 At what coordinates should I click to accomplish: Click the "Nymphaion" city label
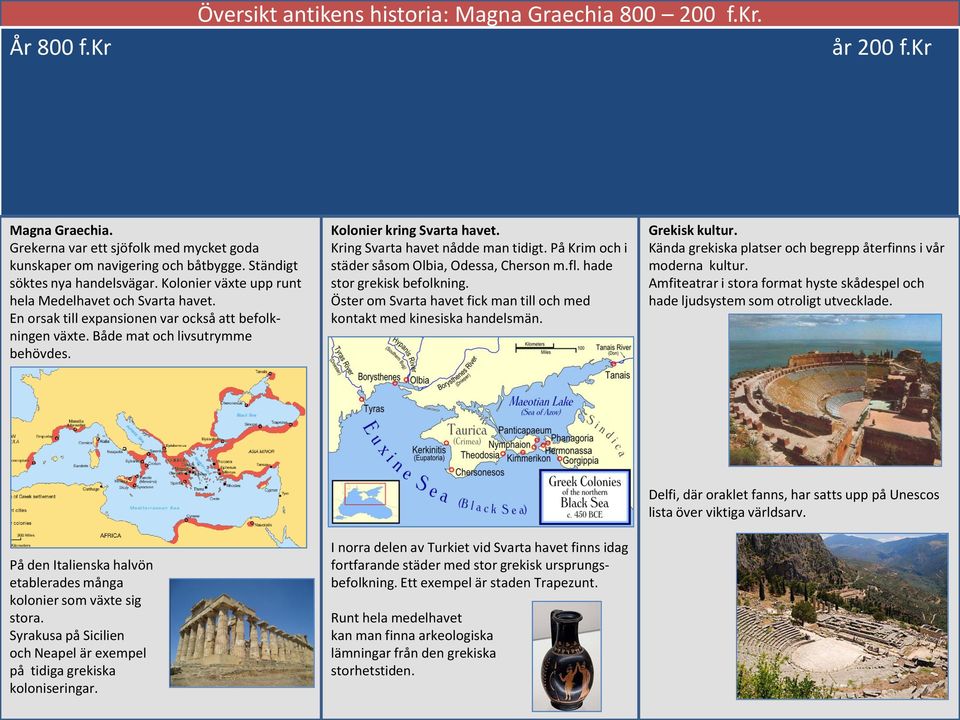[509, 444]
